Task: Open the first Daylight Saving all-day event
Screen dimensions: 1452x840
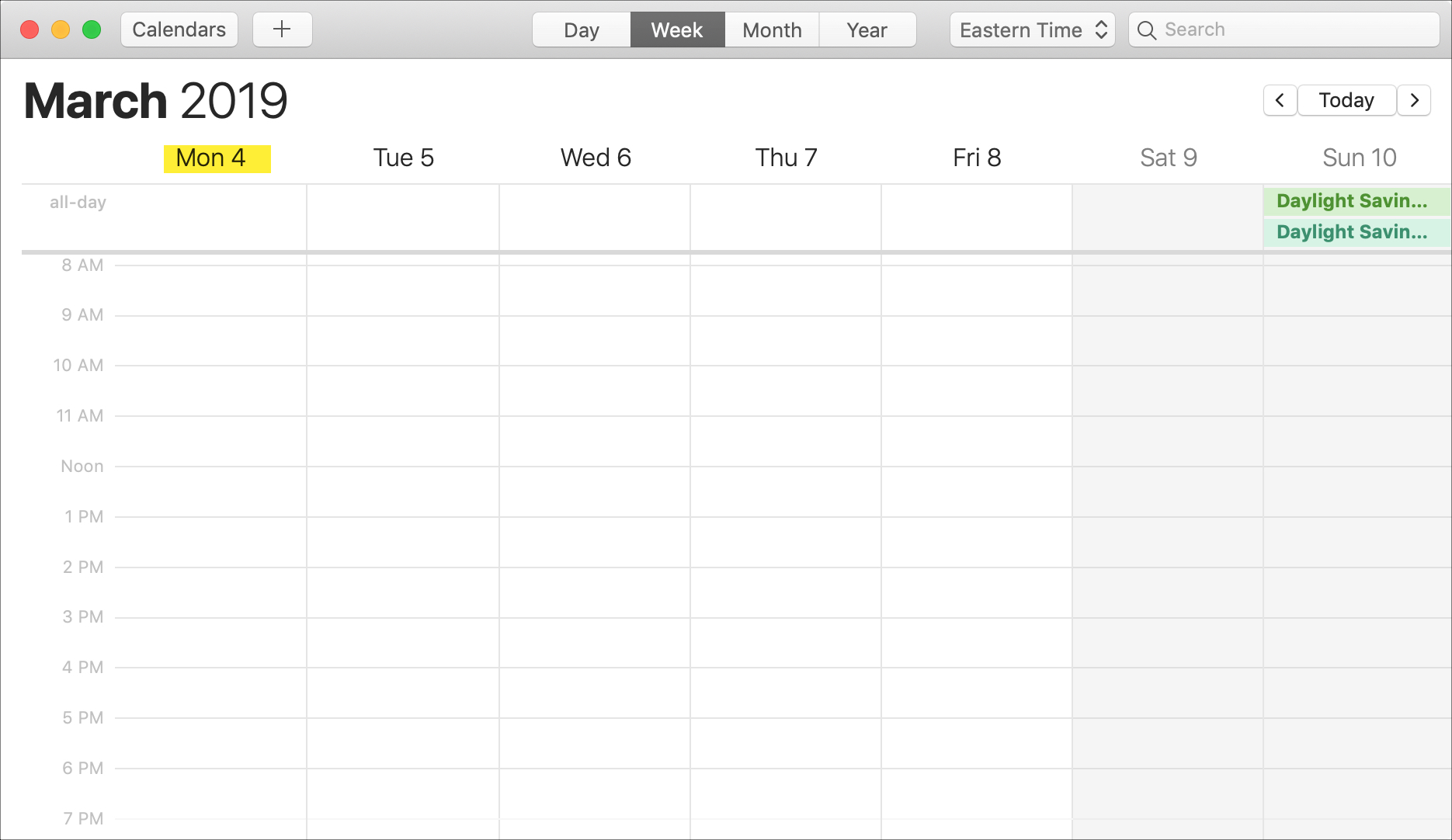Action: (x=1356, y=201)
